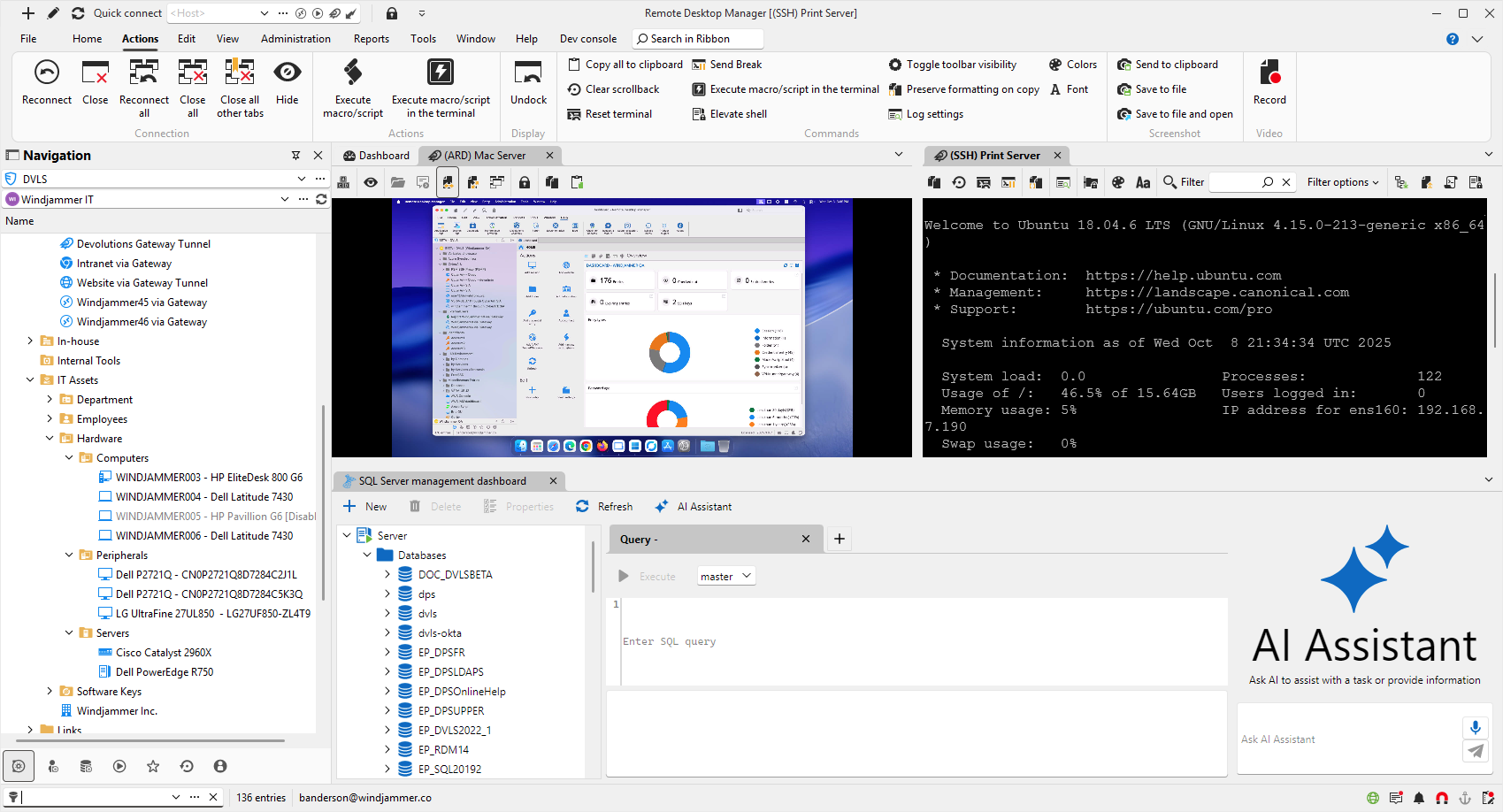Expand the In-house folder
1503x812 pixels.
[x=30, y=341]
